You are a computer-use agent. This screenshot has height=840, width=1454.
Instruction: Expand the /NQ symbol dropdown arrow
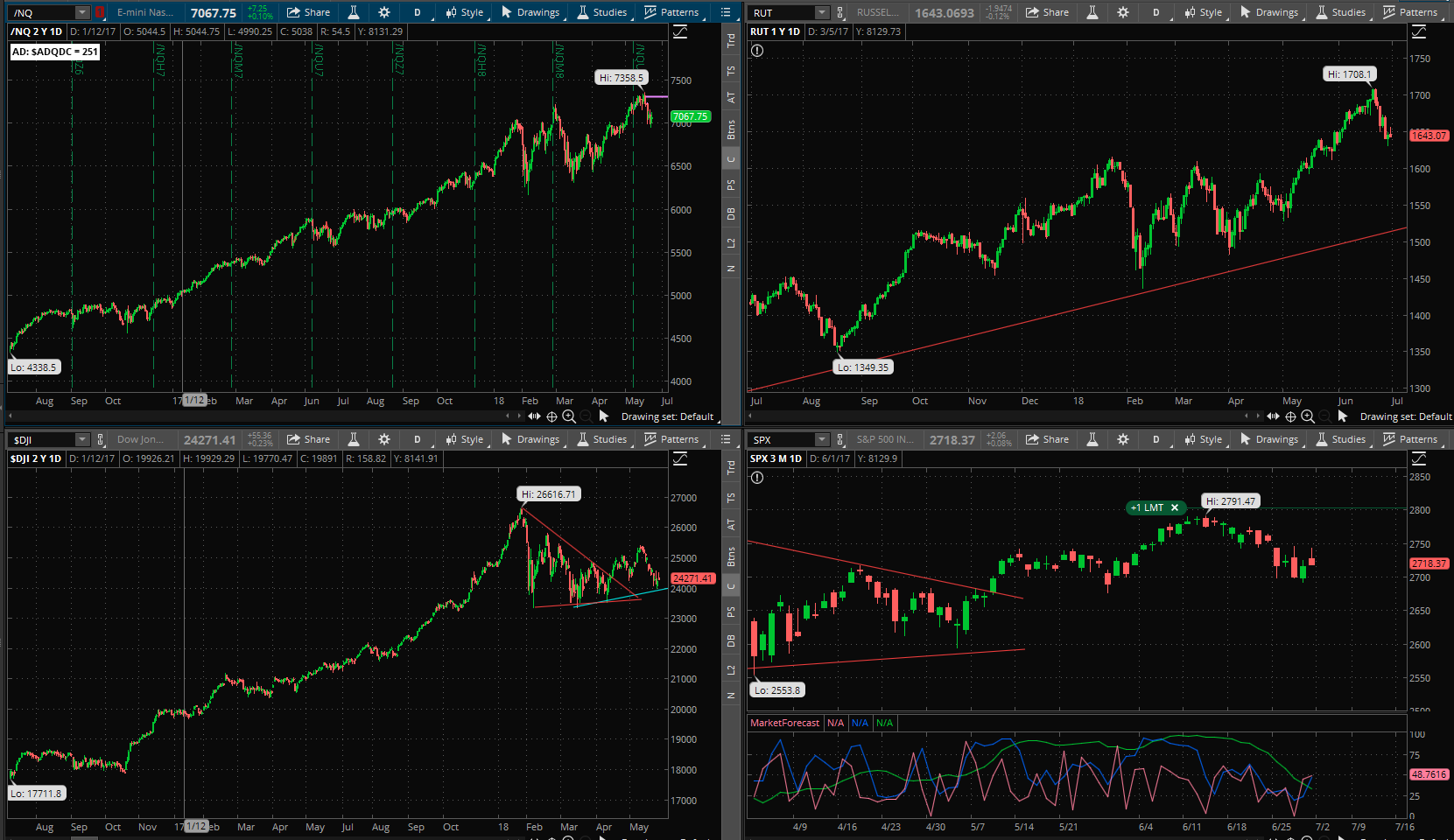(x=81, y=12)
